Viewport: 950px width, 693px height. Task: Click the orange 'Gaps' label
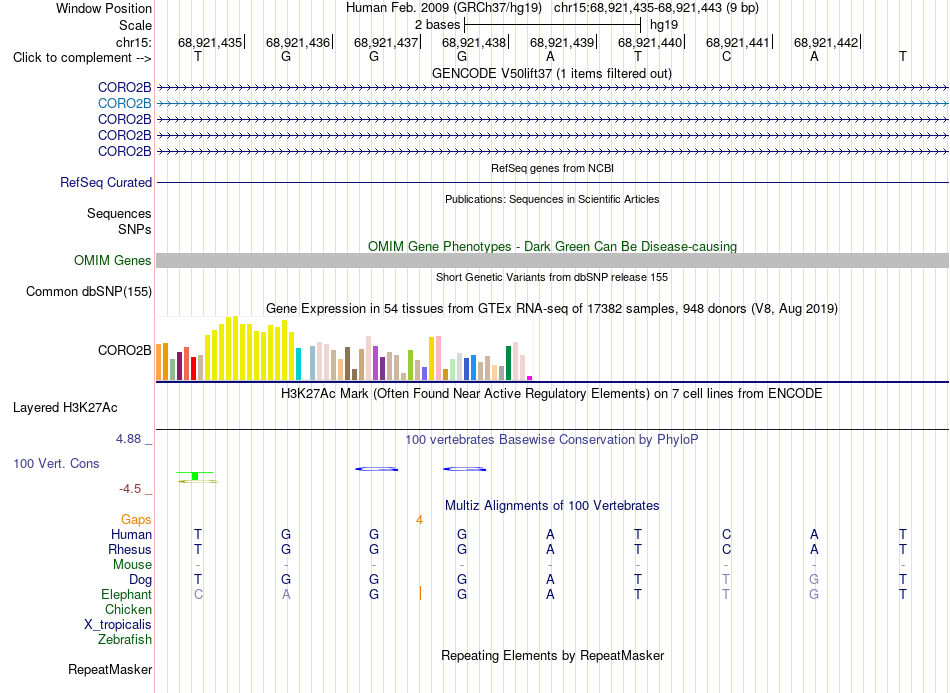click(x=136, y=519)
